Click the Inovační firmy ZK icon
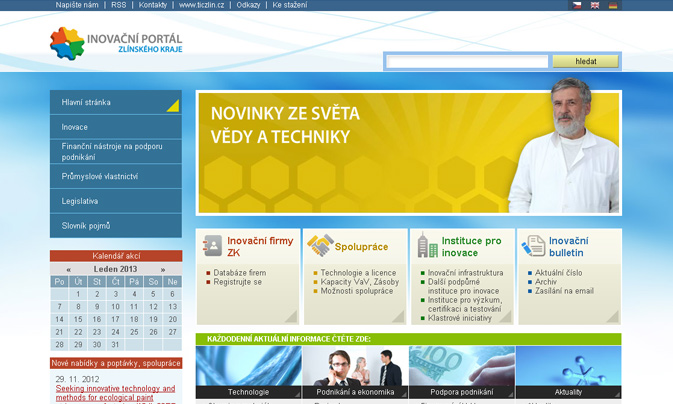 (212, 246)
